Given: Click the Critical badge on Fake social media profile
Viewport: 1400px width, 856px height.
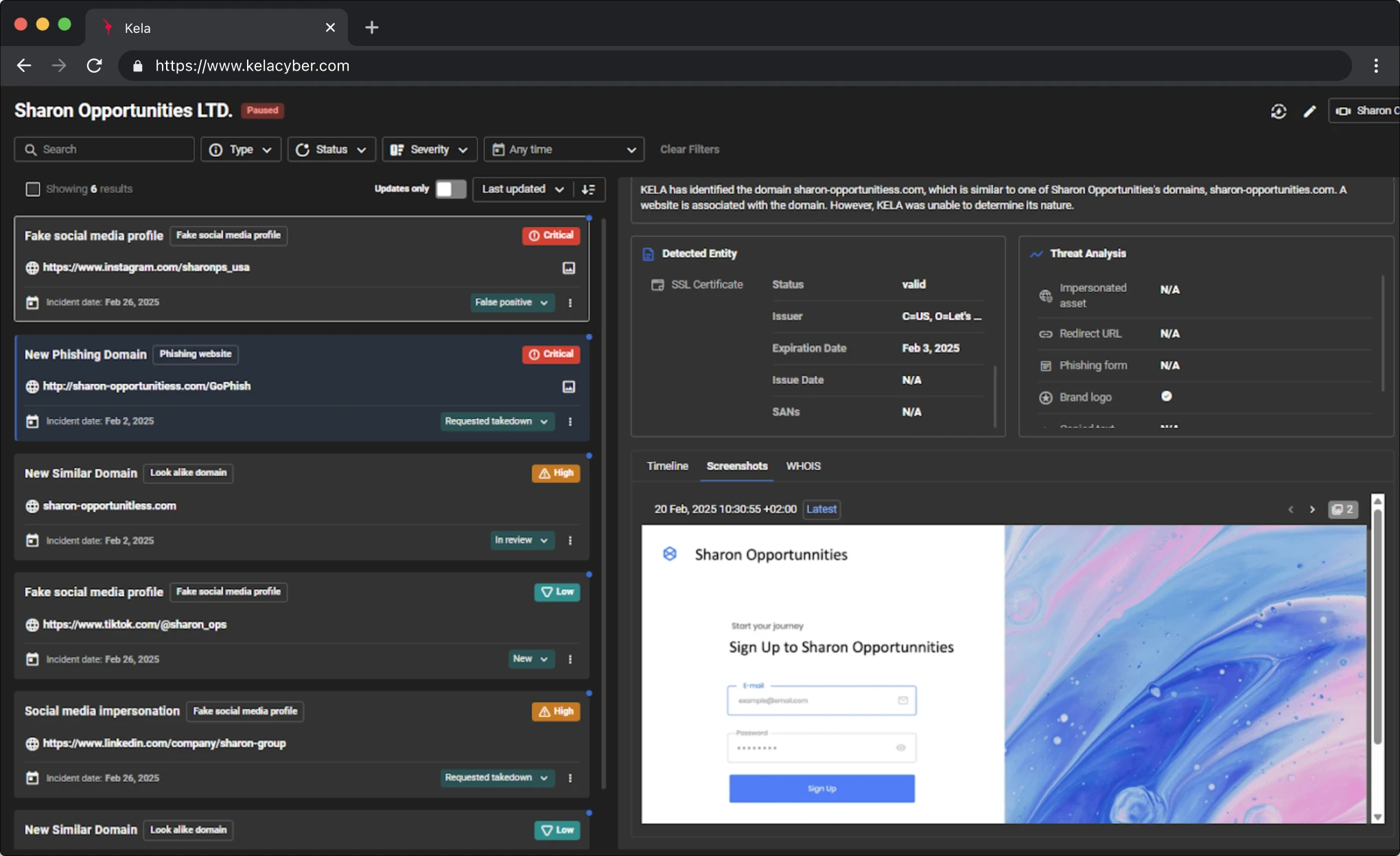Looking at the screenshot, I should (551, 235).
